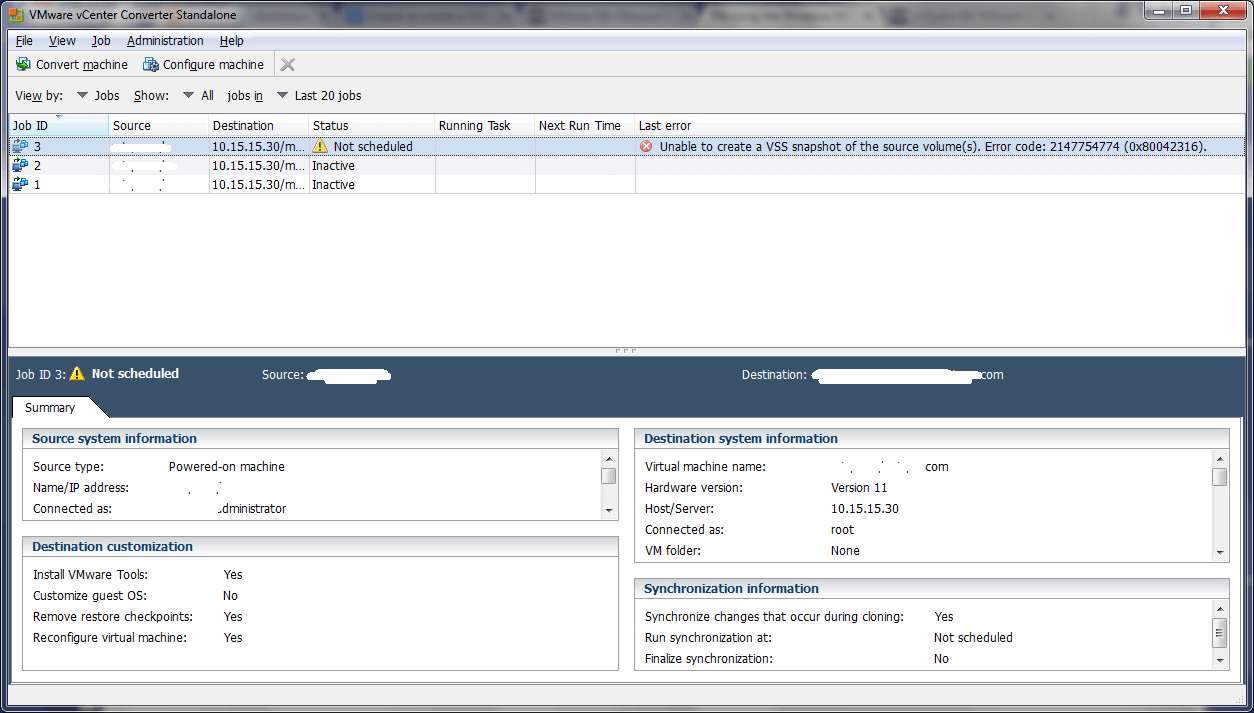Click the scroll up arrow in Synchronization information
The width and height of the screenshot is (1254, 713).
coord(1220,608)
